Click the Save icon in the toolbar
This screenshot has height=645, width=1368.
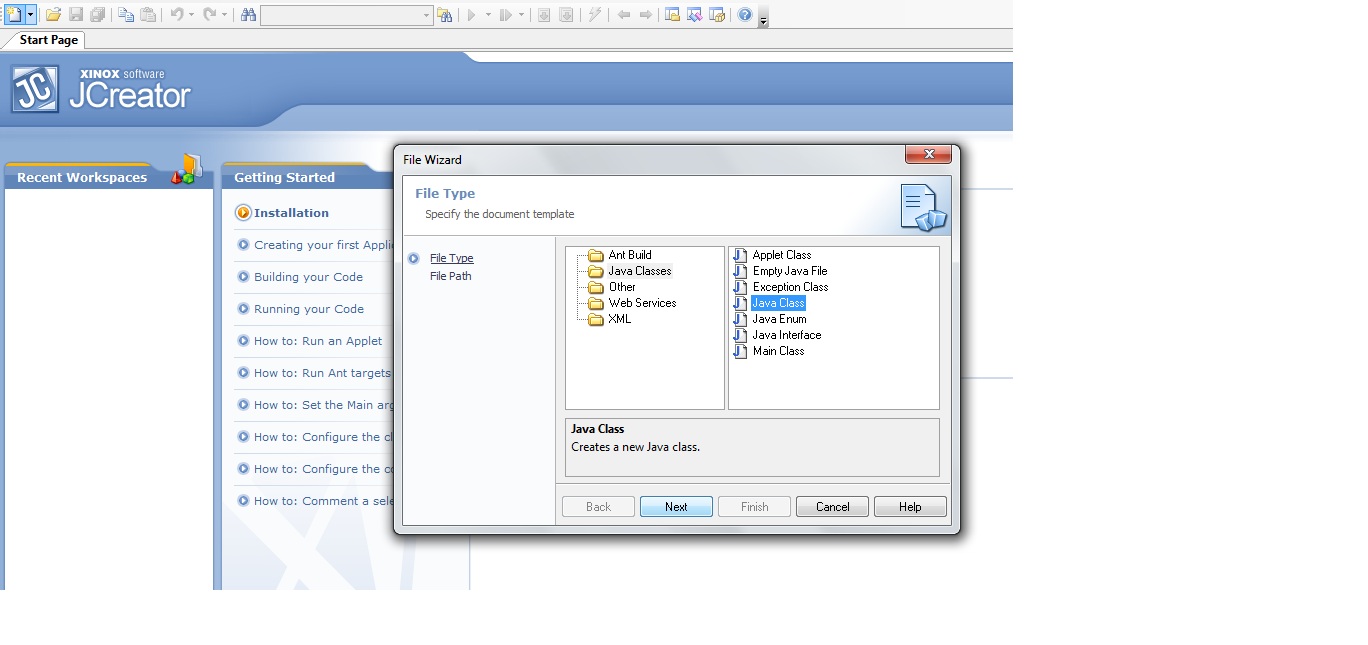tap(76, 14)
